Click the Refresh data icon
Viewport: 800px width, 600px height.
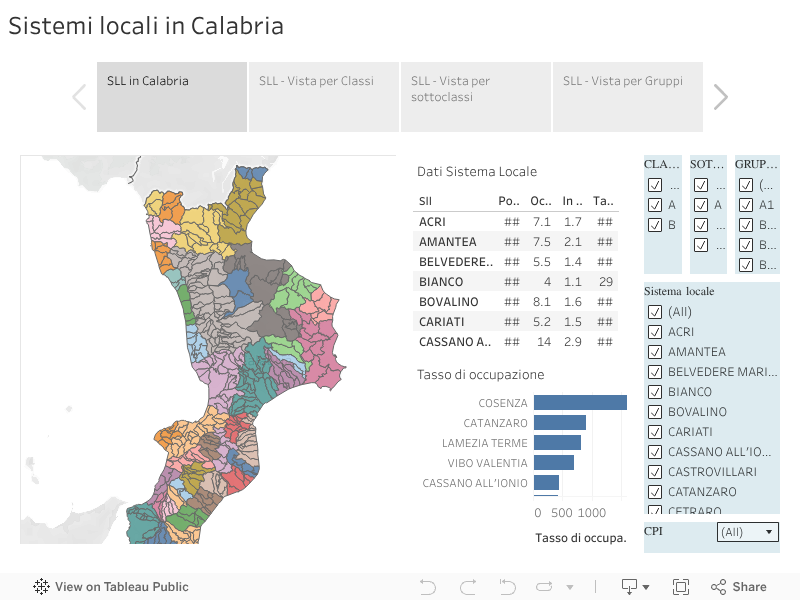click(x=545, y=587)
